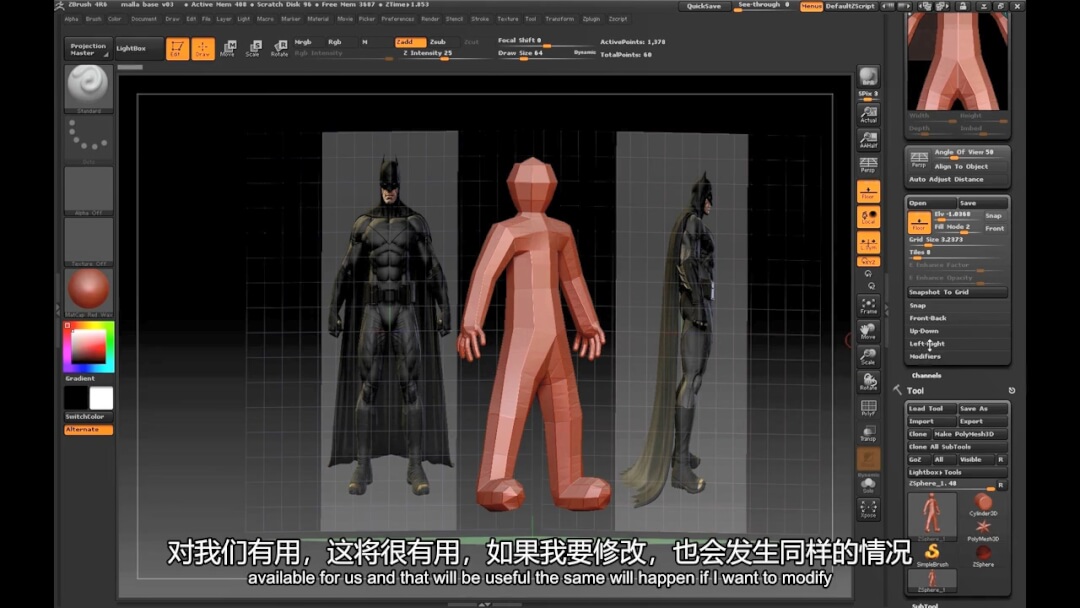Viewport: 1080px width, 608px height.
Task: Click the Xpose icon
Action: (868, 510)
